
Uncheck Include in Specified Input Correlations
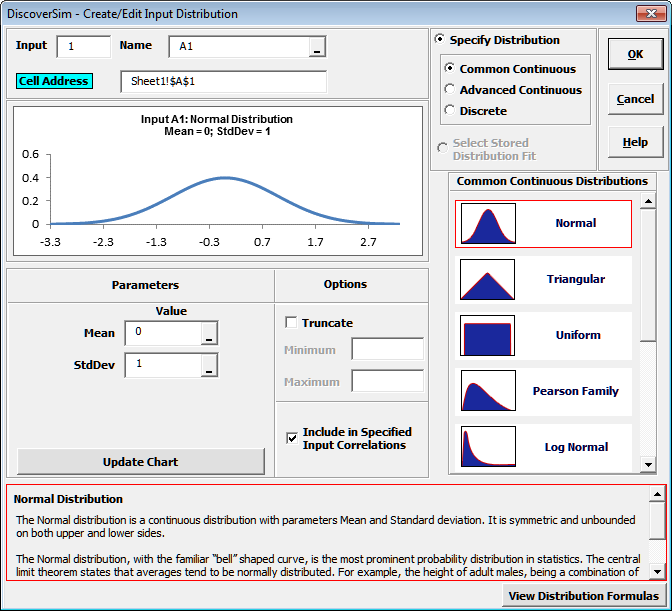point(292,437)
